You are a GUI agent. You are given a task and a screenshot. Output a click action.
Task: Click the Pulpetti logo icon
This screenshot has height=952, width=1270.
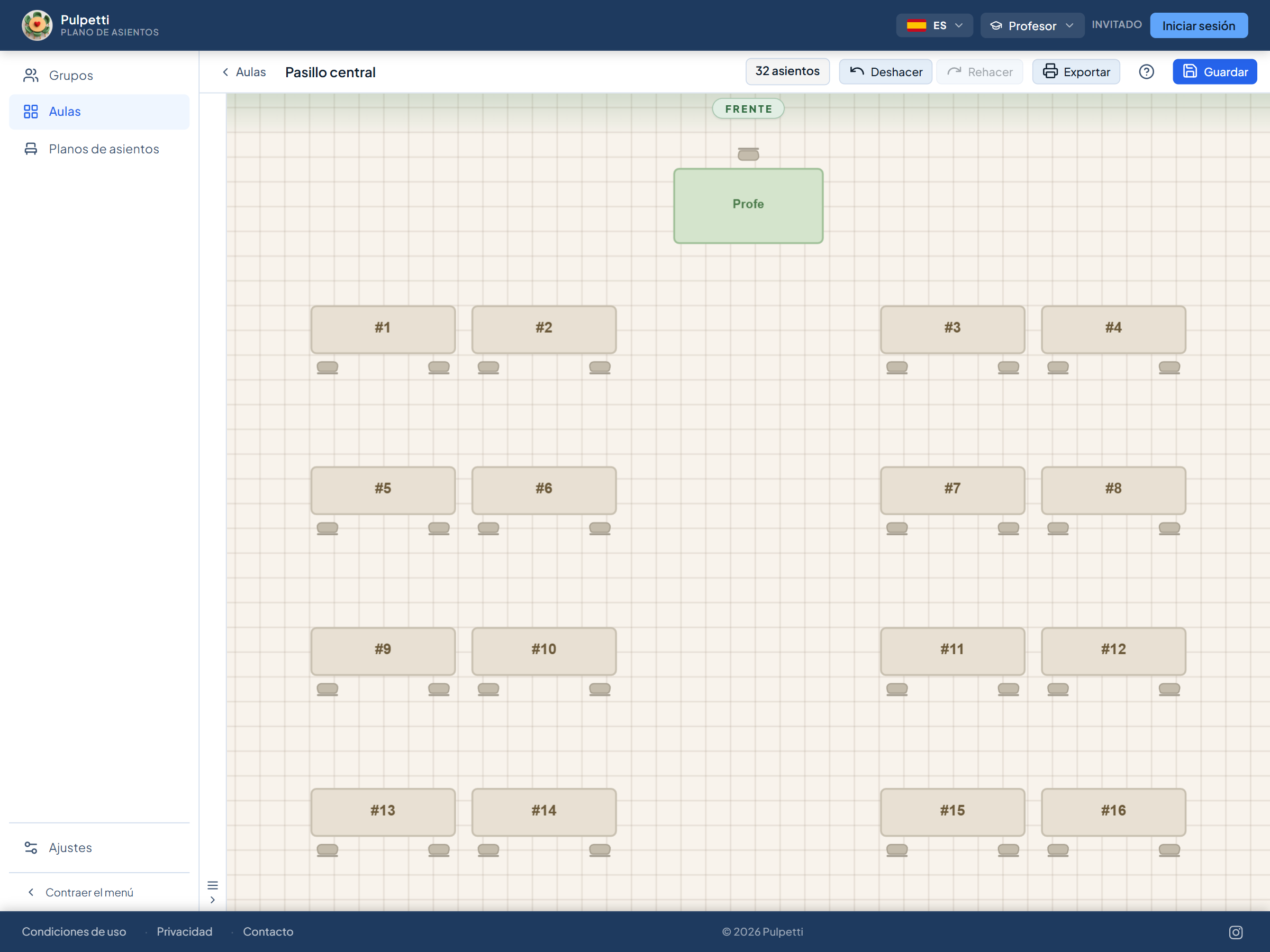[38, 25]
